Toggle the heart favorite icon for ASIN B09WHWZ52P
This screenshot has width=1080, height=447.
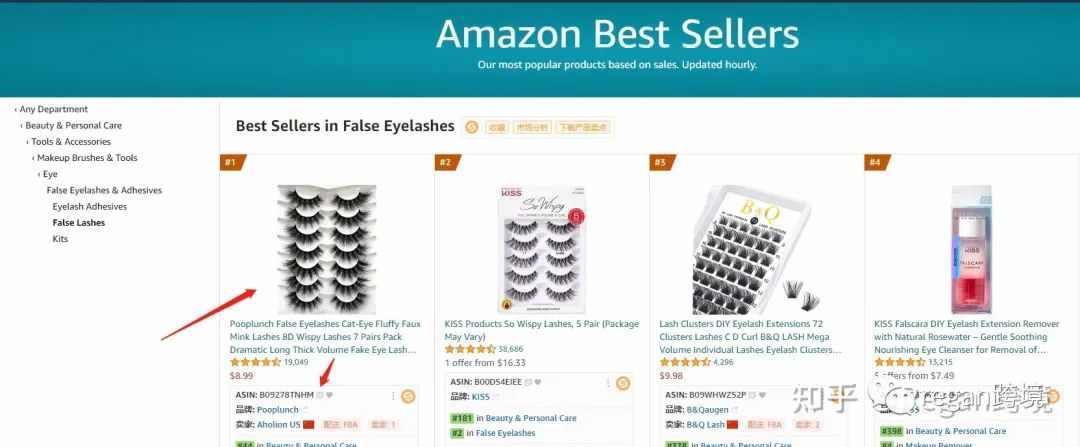point(761,395)
